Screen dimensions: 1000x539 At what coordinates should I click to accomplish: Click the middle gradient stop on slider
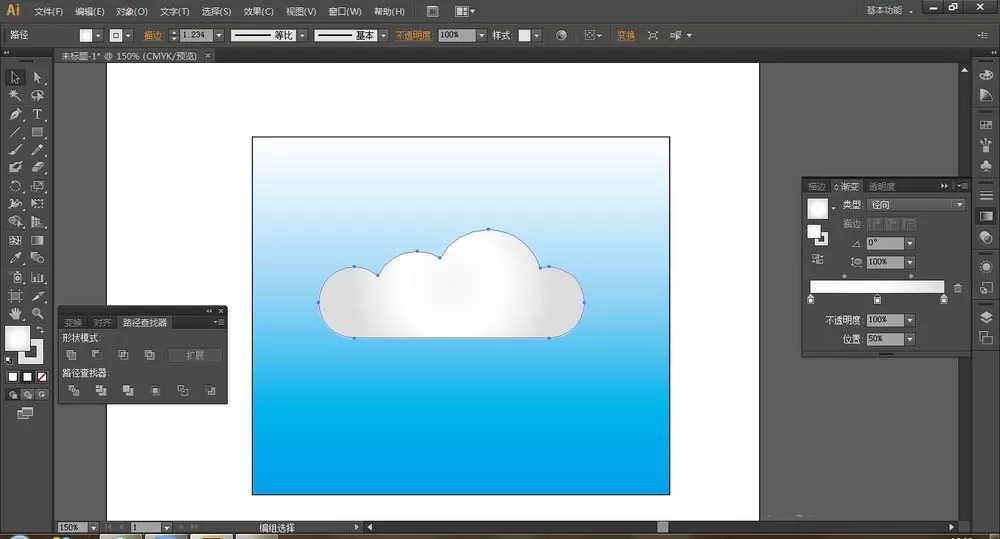(878, 299)
